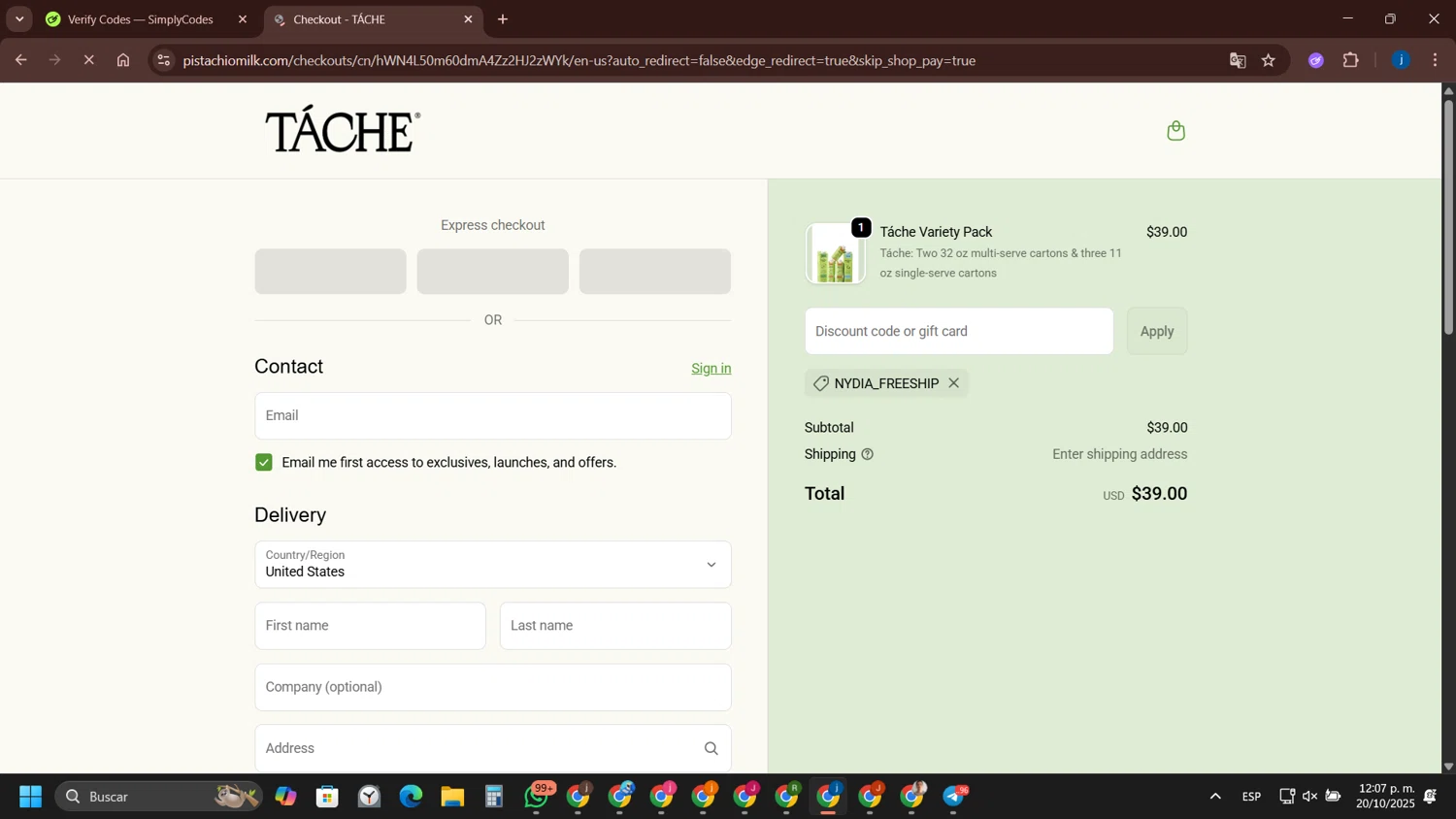Focus the Discount code or gift card field
1456x819 pixels.
point(959,331)
